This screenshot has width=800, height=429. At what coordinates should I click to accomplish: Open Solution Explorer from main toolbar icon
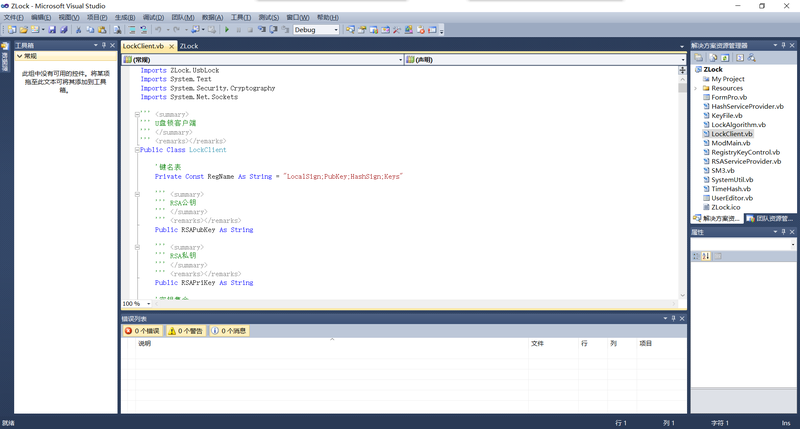click(x=350, y=30)
